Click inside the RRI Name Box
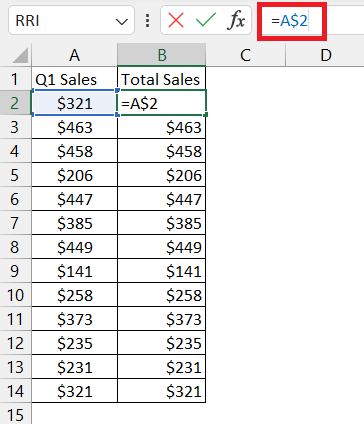Image resolution: width=364 pixels, height=424 pixels. [62, 21]
